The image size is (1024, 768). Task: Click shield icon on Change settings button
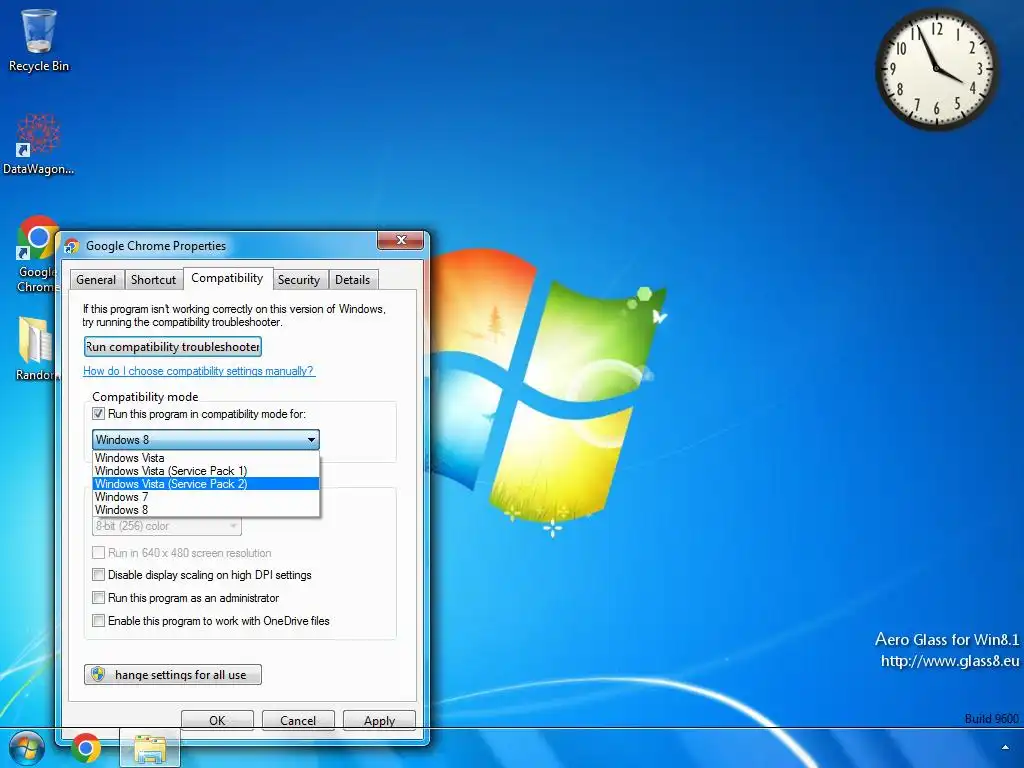98,674
